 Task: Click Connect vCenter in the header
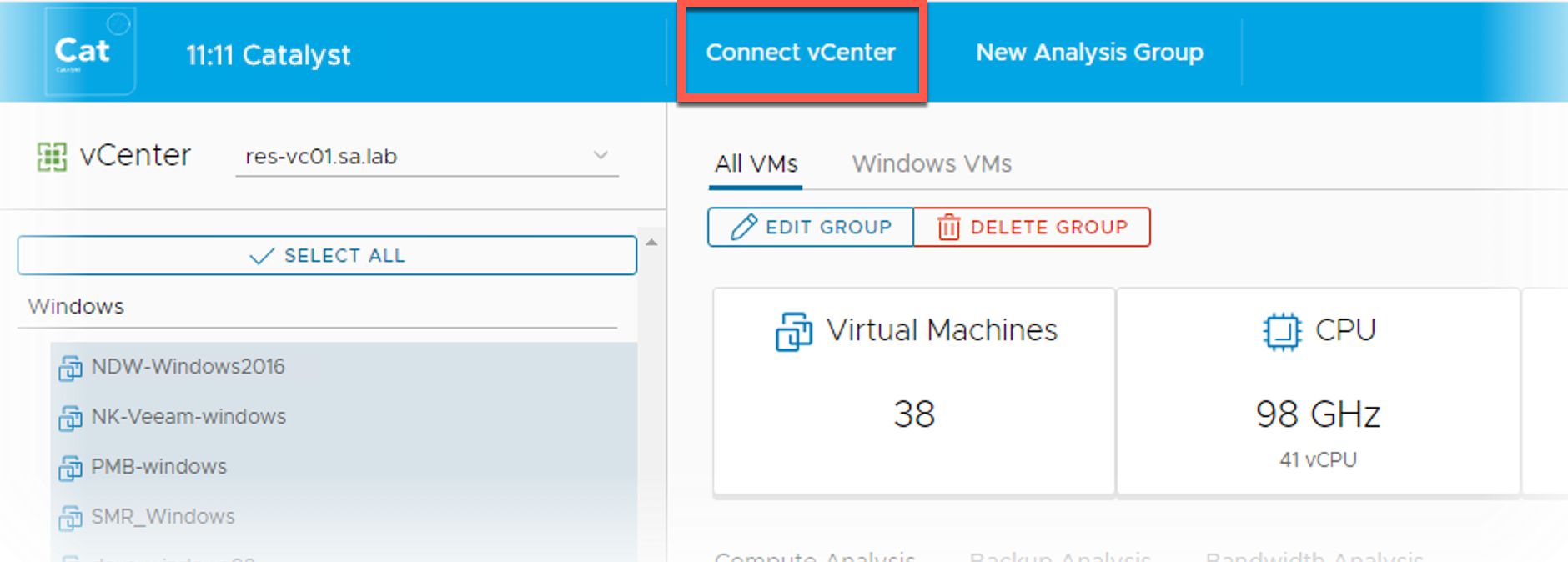pos(801,52)
